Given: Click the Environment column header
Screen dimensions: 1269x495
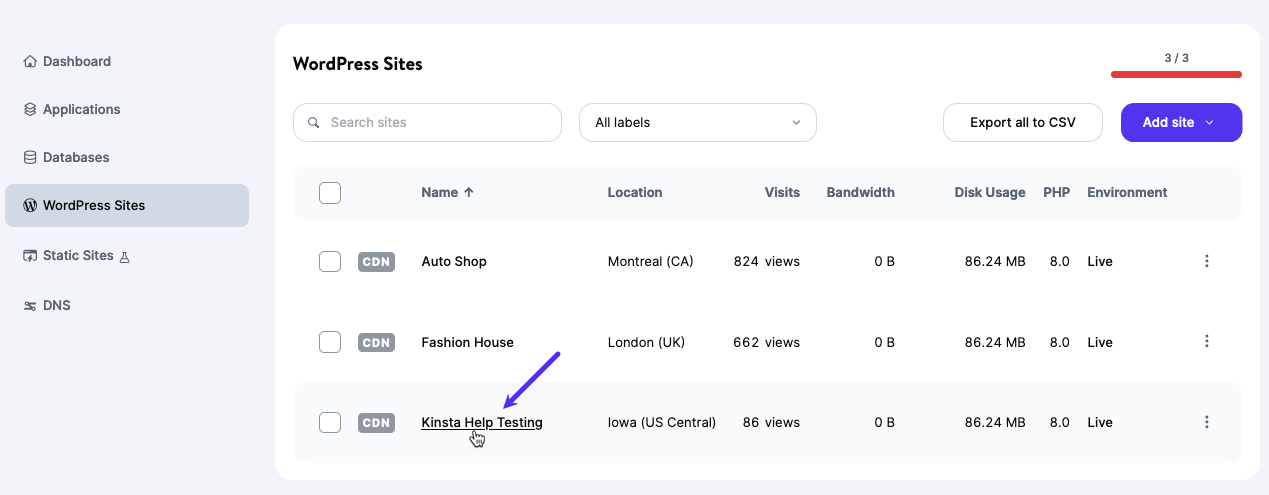Looking at the screenshot, I should pos(1127,192).
